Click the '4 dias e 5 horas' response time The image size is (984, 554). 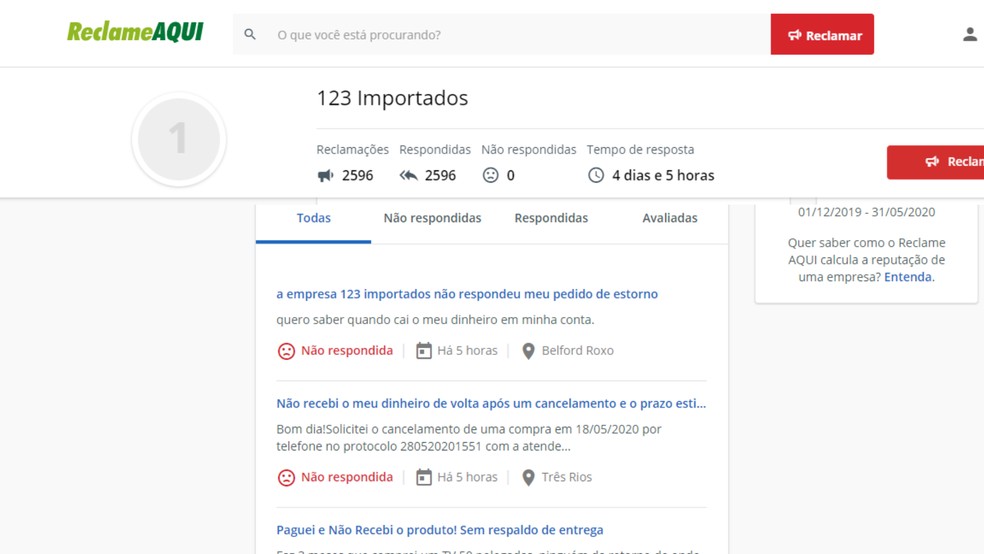tap(663, 176)
